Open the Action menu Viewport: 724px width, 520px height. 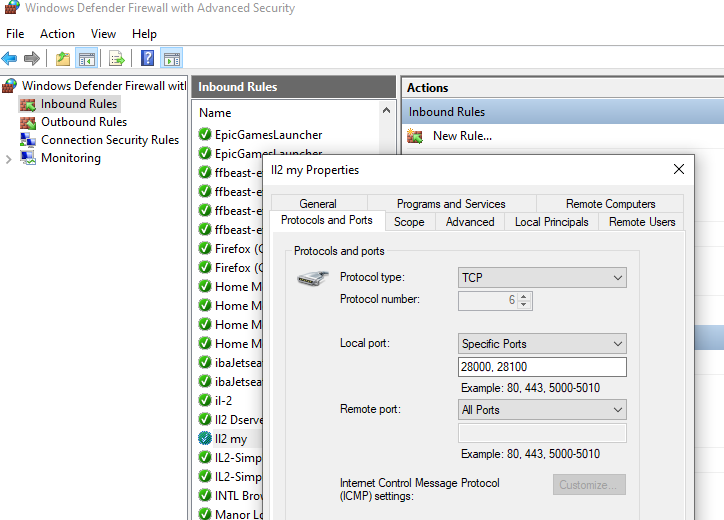point(57,34)
